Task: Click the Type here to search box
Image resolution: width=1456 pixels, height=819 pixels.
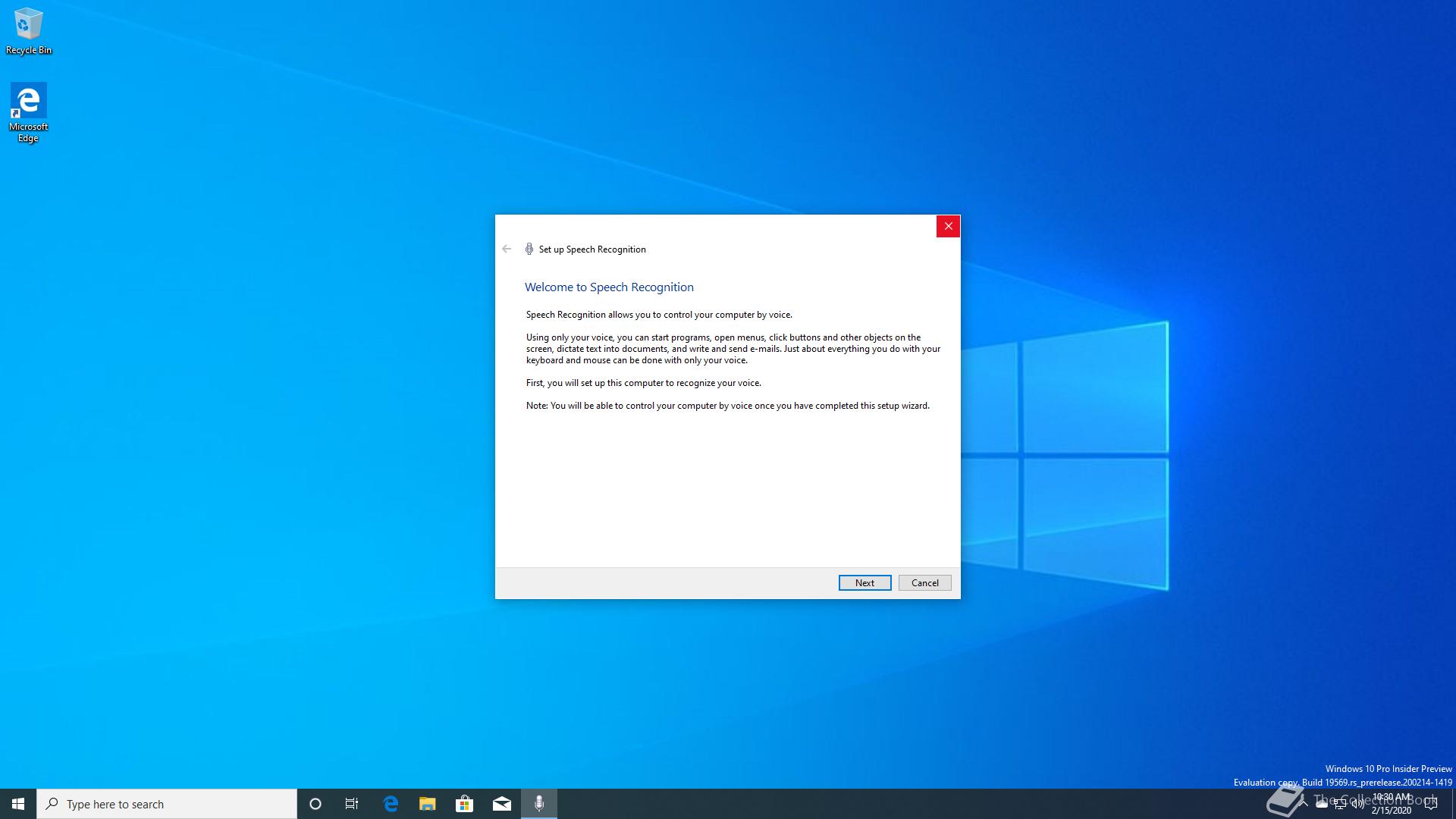Action: tap(167, 804)
